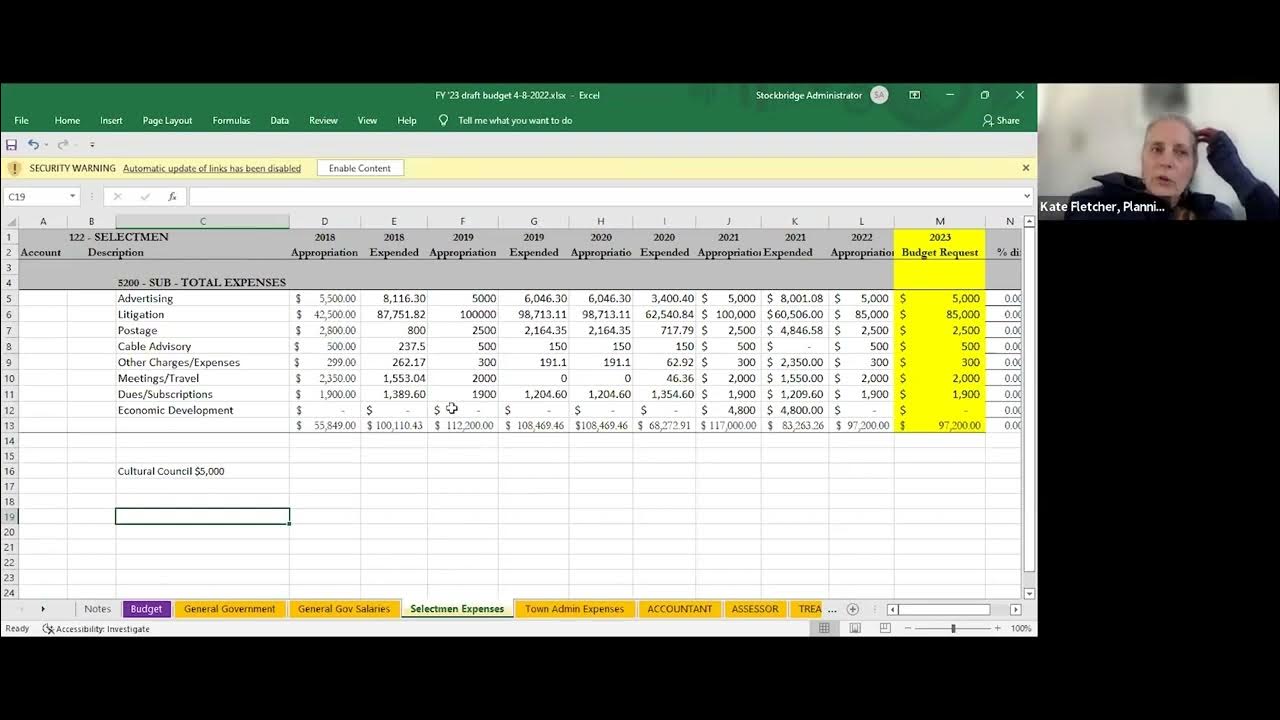Switch to the Home ribbon tab
1280x720 pixels.
67,120
